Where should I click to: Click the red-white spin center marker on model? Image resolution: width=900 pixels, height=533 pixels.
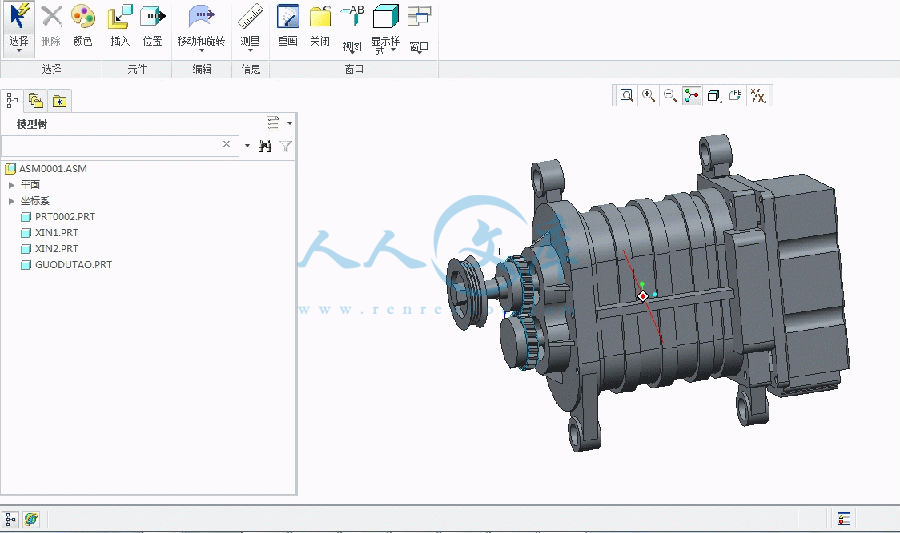[x=643, y=296]
